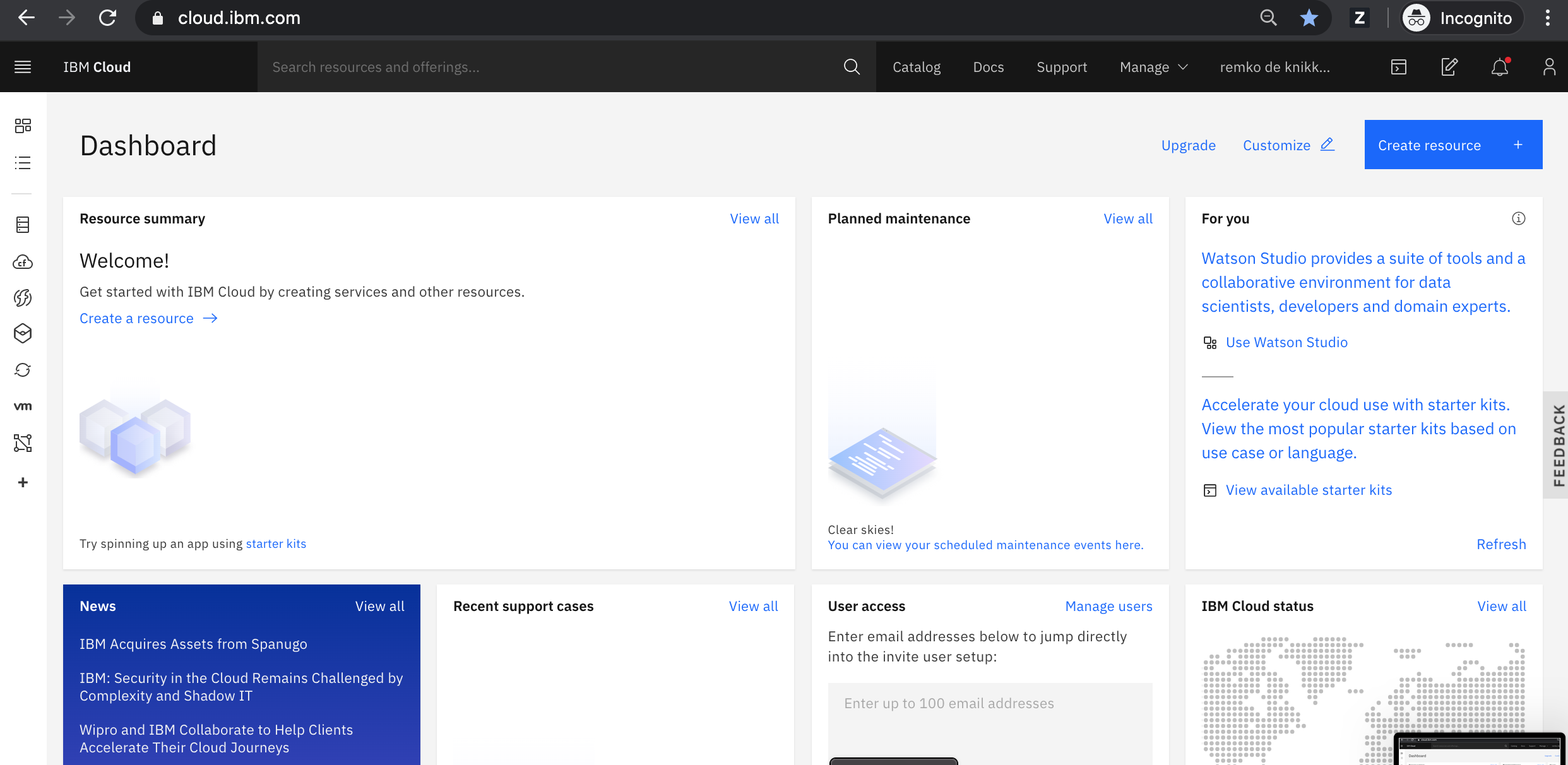Open the Dashboard grid icon in sidebar
1568x765 pixels.
tap(23, 126)
